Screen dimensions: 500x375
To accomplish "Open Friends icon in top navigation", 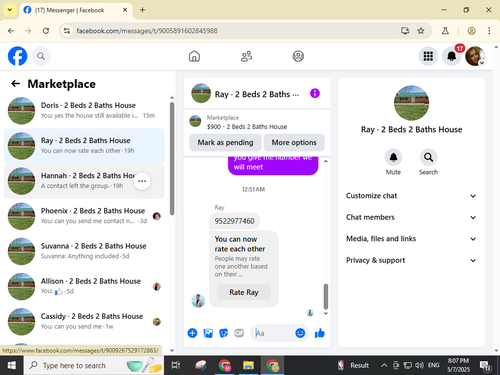I will (x=246, y=56).
